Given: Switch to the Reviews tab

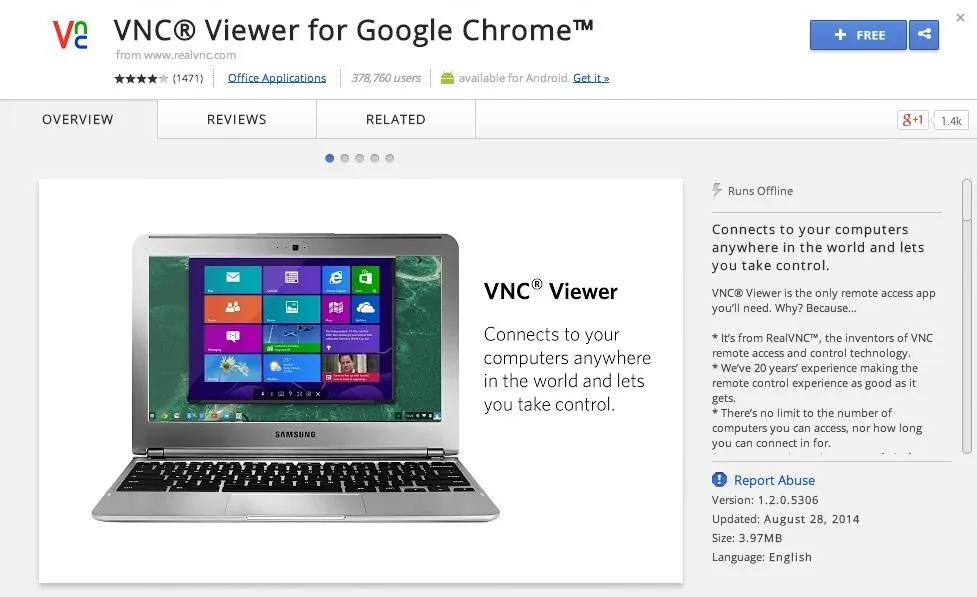Looking at the screenshot, I should (x=237, y=119).
